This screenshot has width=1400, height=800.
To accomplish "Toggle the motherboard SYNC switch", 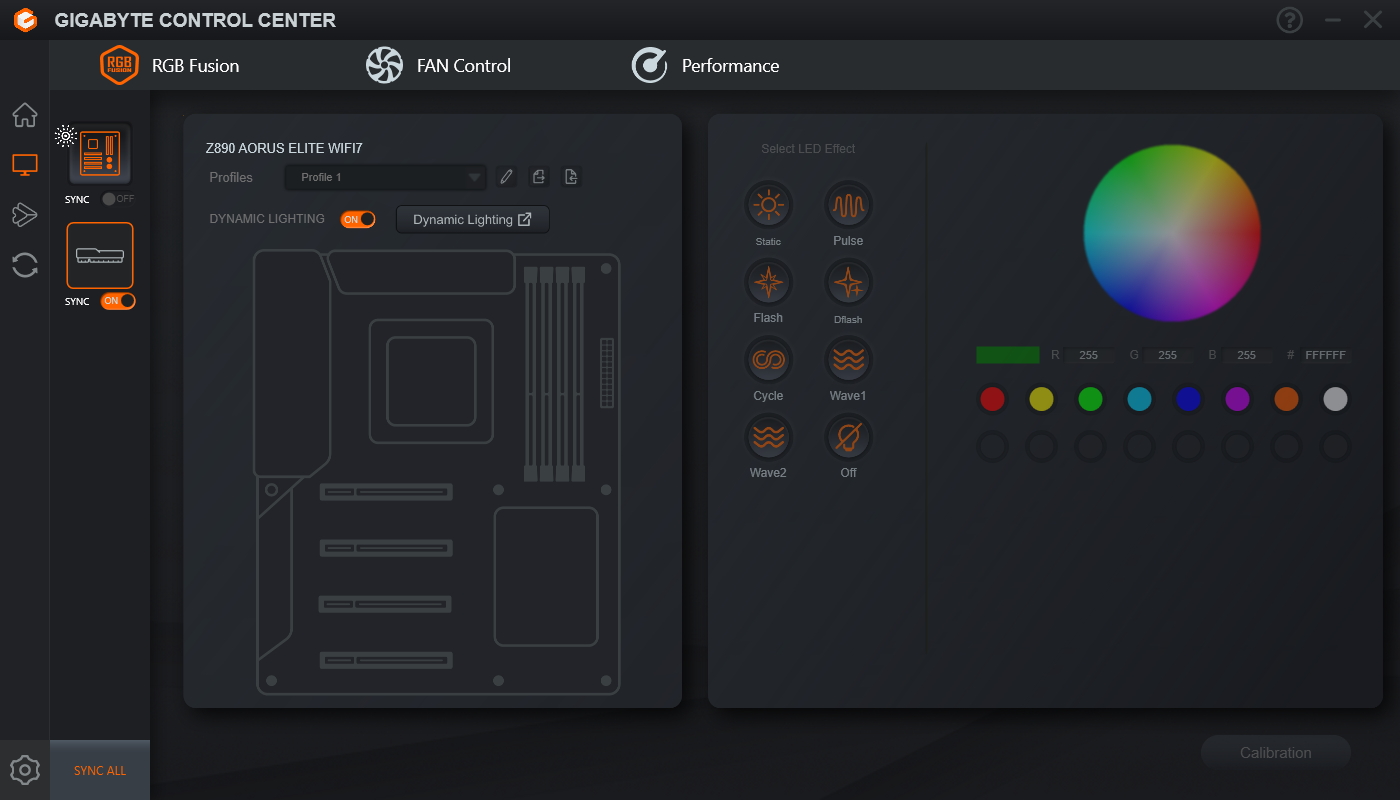I will point(118,199).
